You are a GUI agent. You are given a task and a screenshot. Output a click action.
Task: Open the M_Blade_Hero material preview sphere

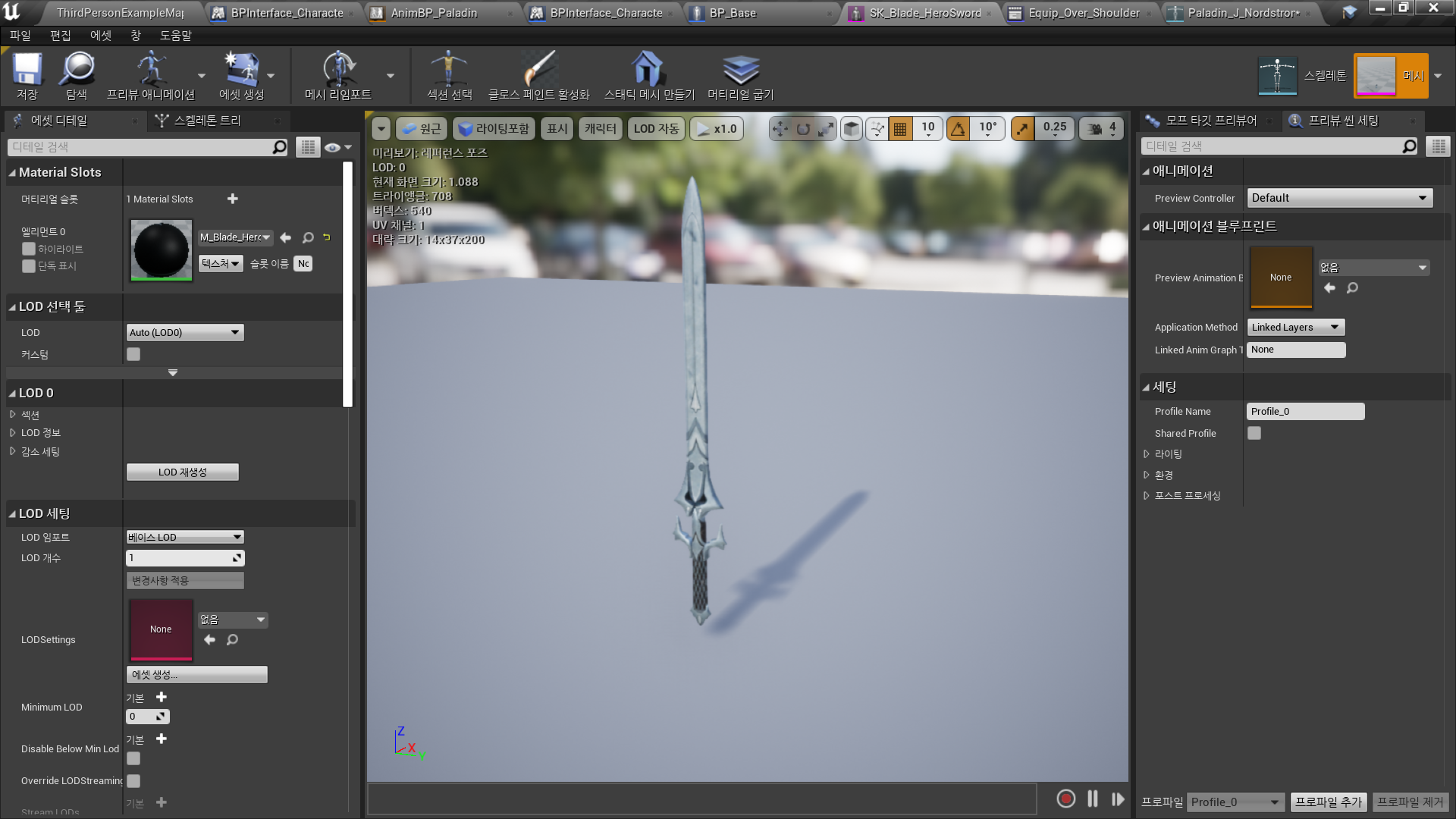pyautogui.click(x=161, y=249)
